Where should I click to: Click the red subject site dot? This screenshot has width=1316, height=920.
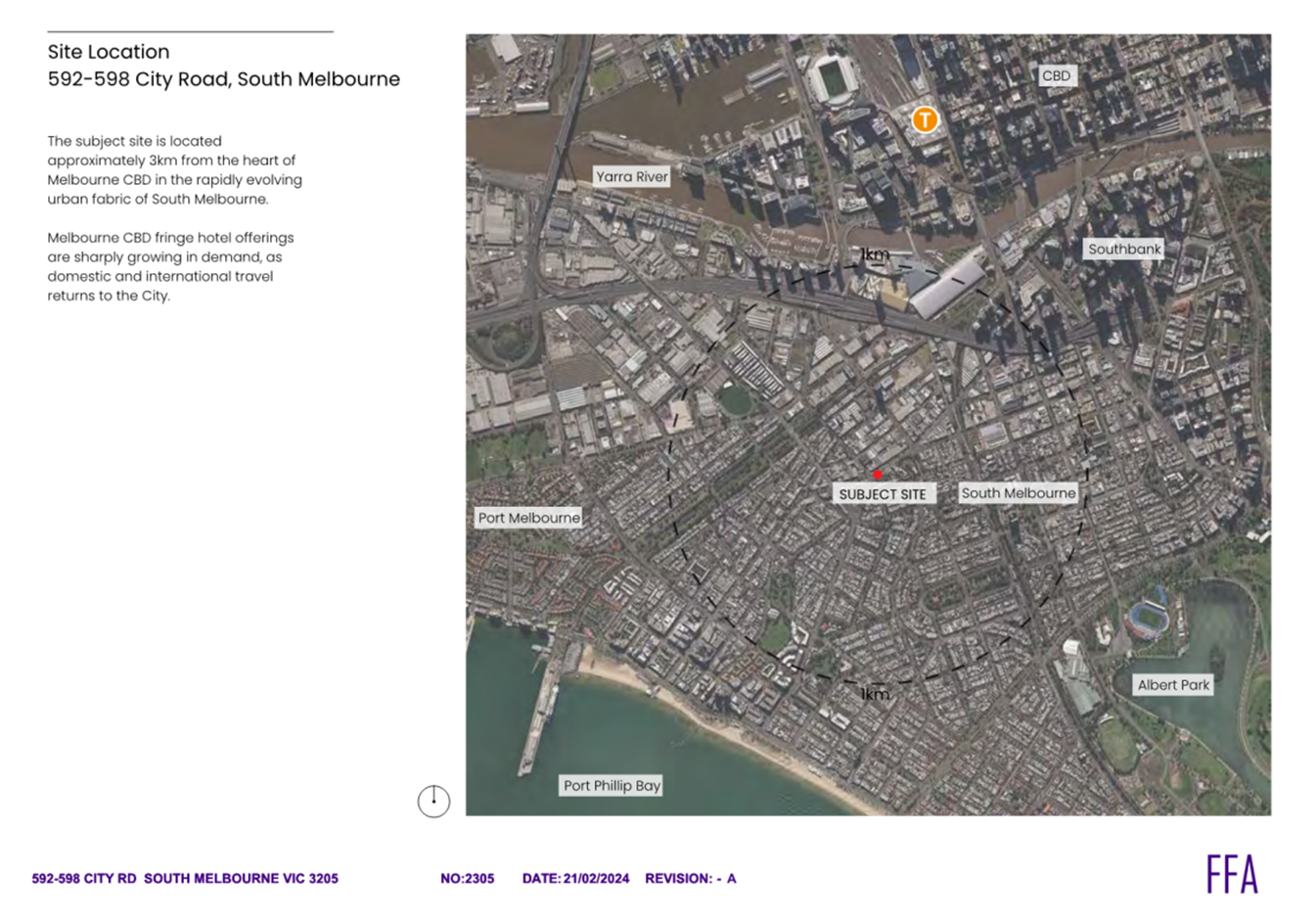click(878, 475)
